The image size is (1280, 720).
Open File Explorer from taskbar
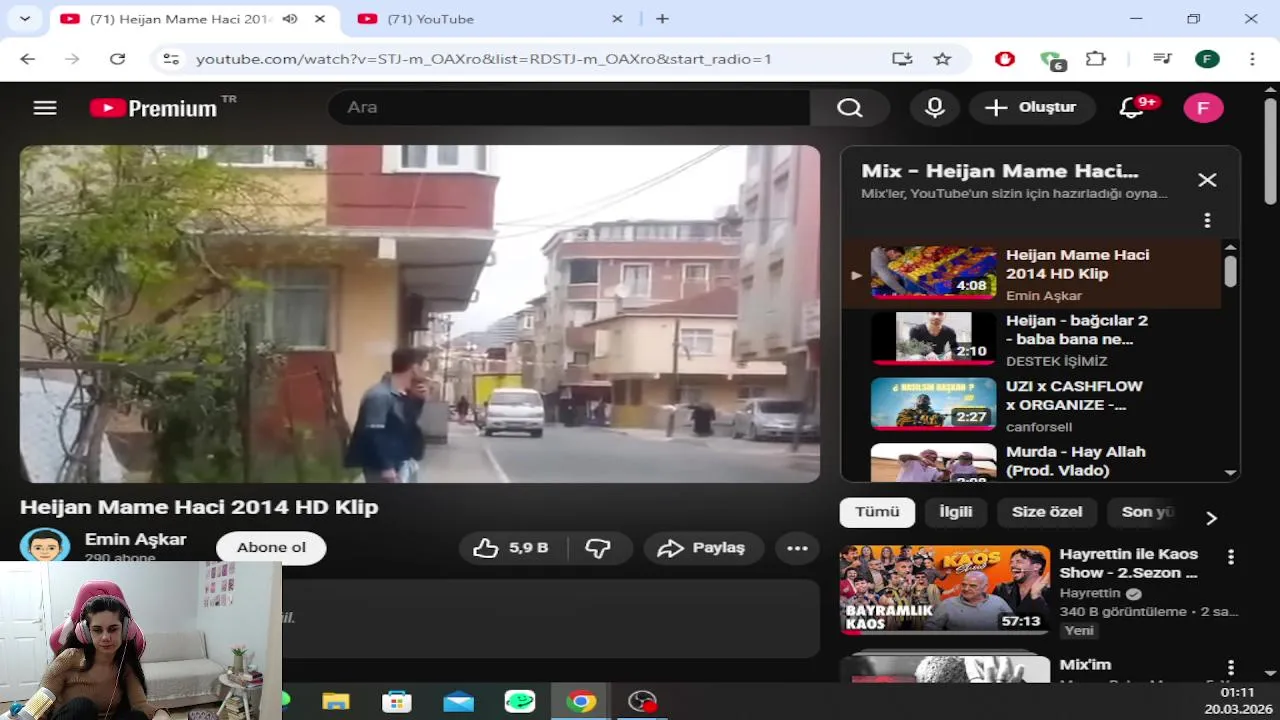pyautogui.click(x=336, y=701)
